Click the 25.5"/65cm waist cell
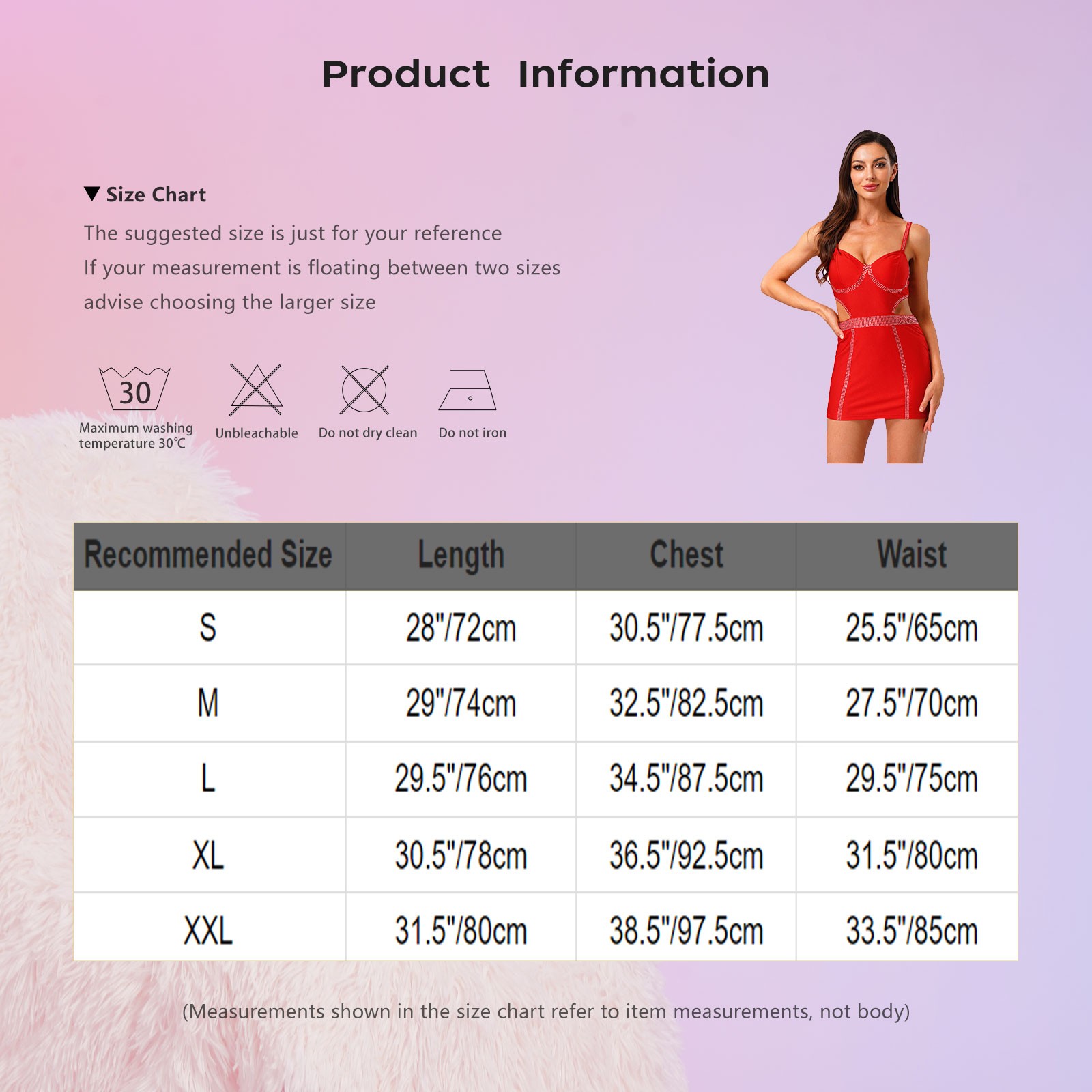Screen dimensions: 1092x1092 point(907,627)
